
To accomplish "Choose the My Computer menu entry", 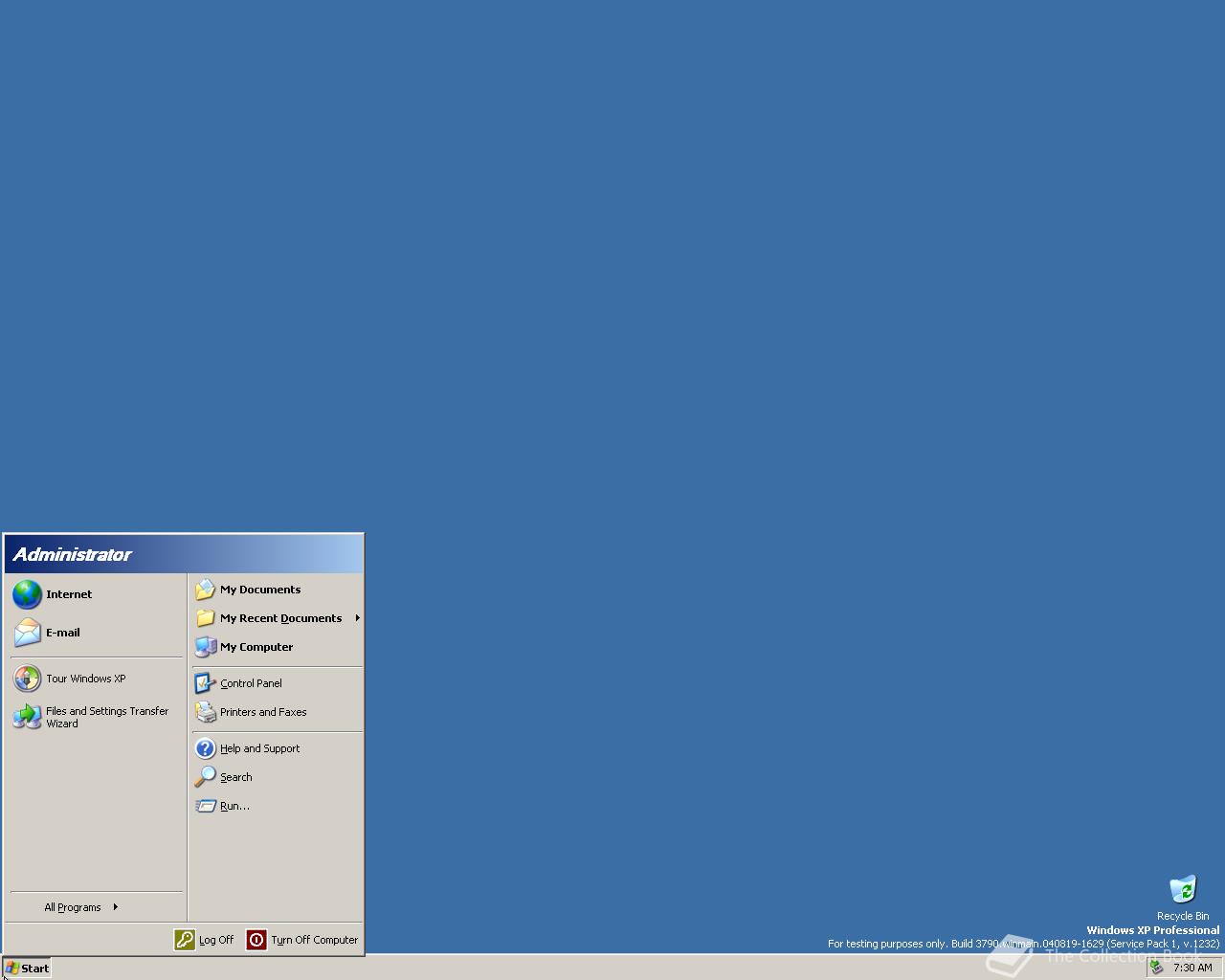I will point(278,647).
